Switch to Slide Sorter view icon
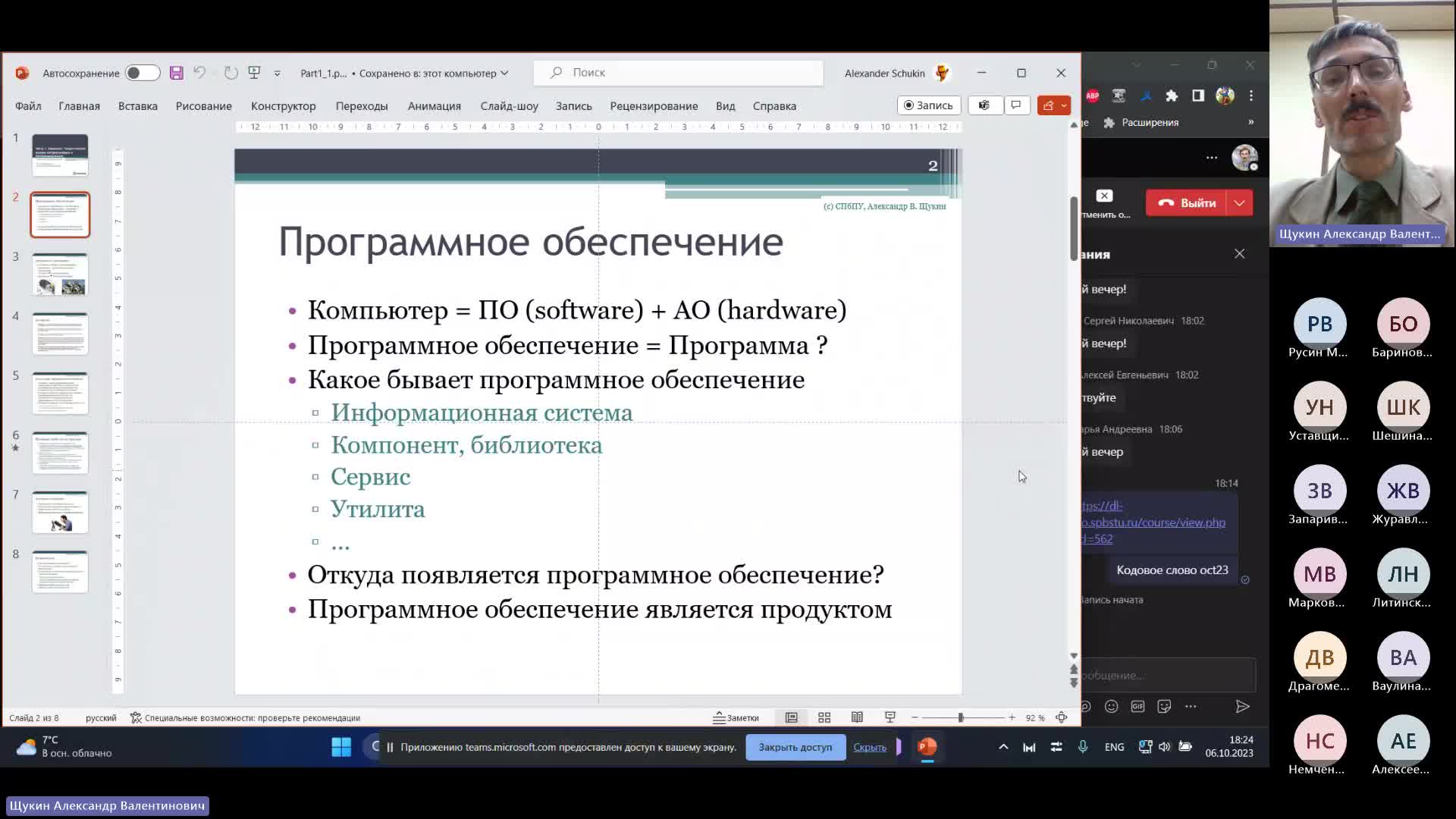Screen dimensions: 1456x819 coord(824,717)
